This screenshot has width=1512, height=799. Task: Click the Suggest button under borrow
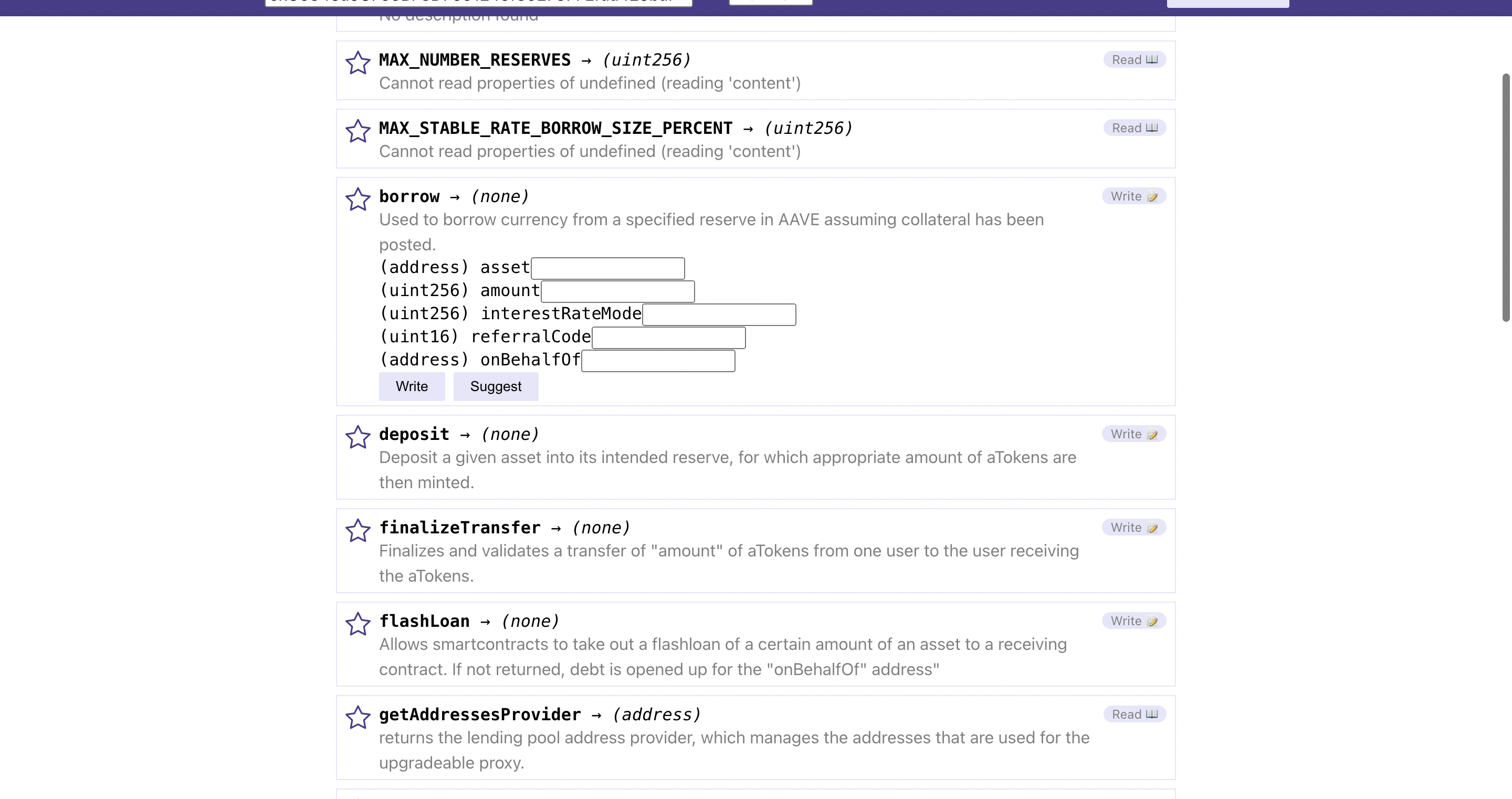(496, 386)
